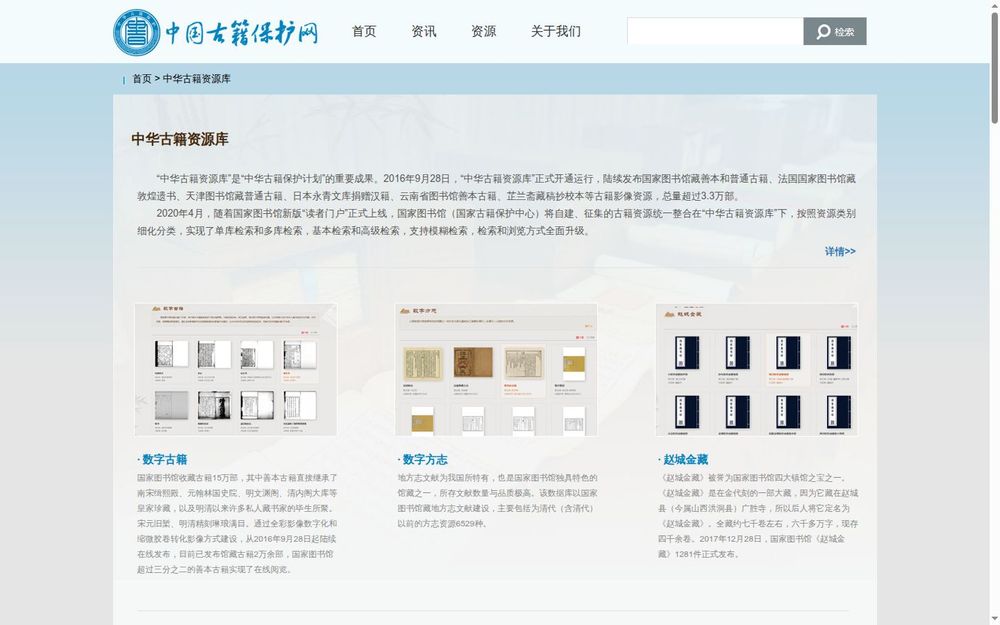Click inside the search input box

(713, 32)
